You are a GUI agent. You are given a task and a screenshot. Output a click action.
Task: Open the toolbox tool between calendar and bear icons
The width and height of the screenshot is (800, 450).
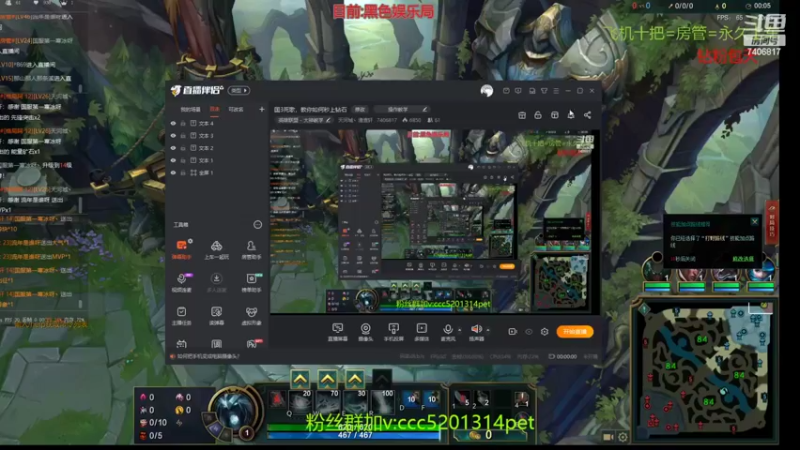click(x=216, y=315)
